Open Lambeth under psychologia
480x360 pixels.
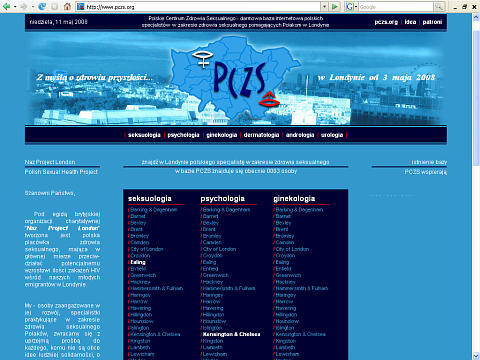coord(213,347)
